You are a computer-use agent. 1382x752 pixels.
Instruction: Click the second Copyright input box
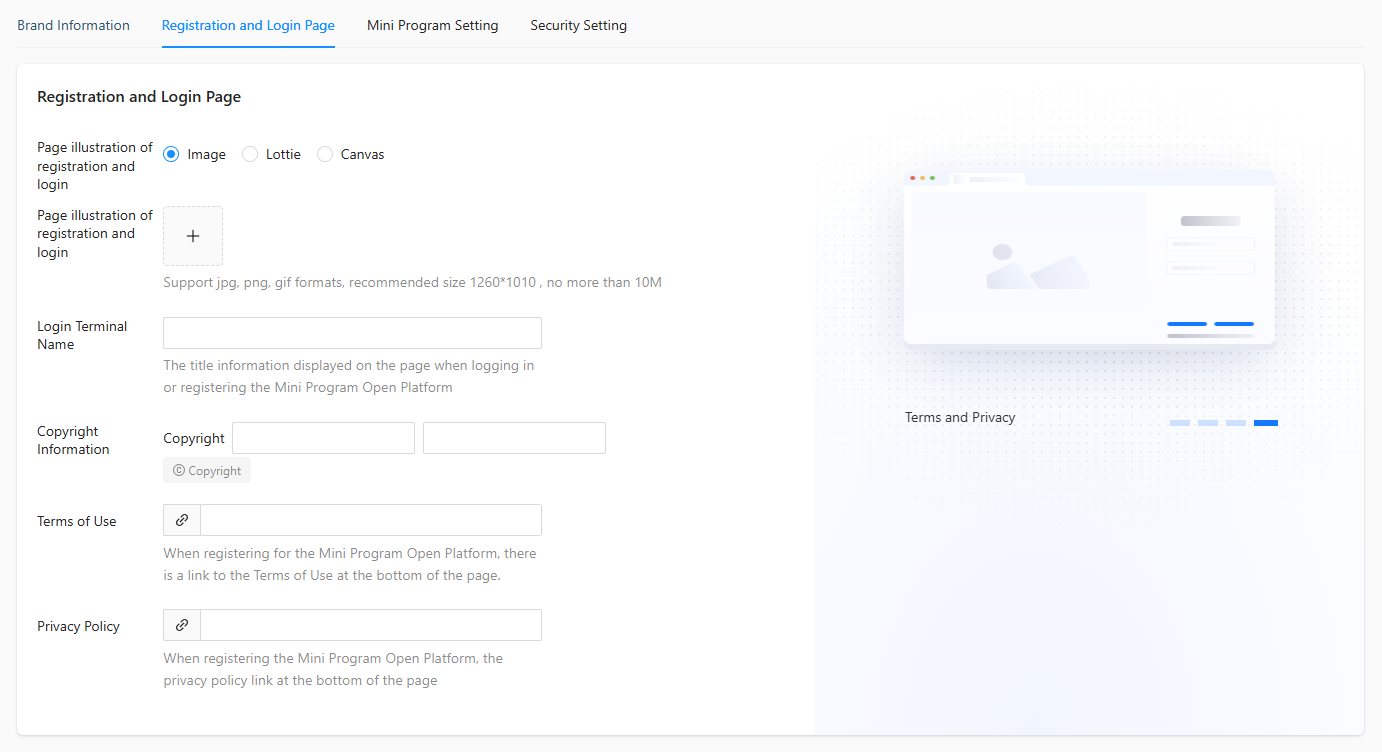click(514, 438)
